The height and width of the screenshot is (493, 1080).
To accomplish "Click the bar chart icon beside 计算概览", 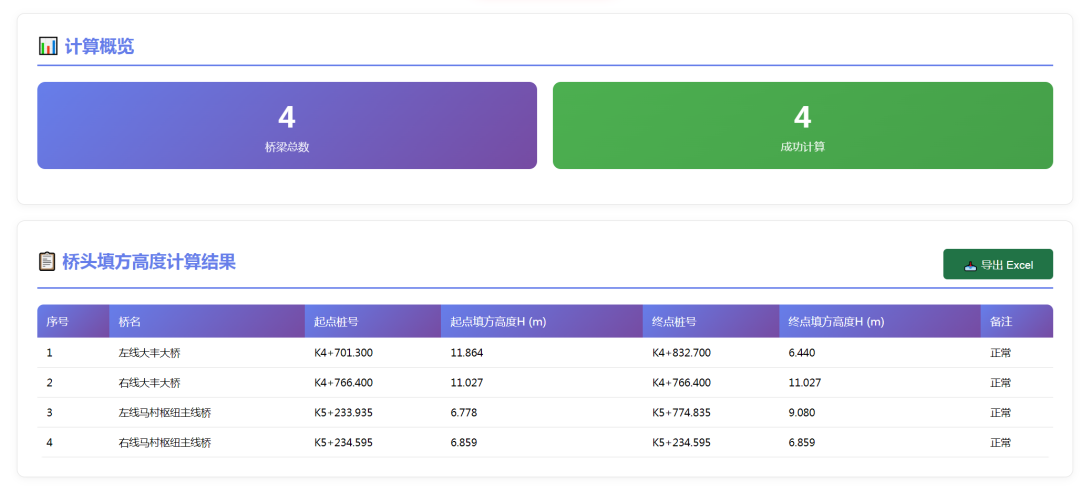I will point(48,47).
